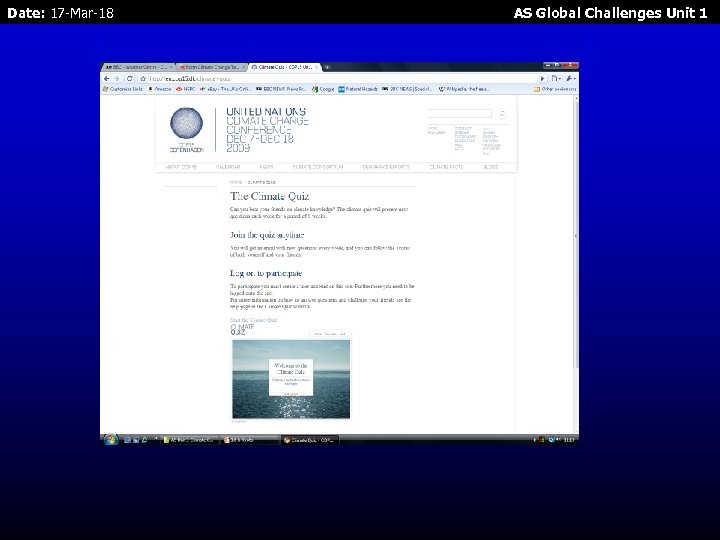Click the Climate Quiz ocean image
The image size is (720, 540).
[291, 379]
